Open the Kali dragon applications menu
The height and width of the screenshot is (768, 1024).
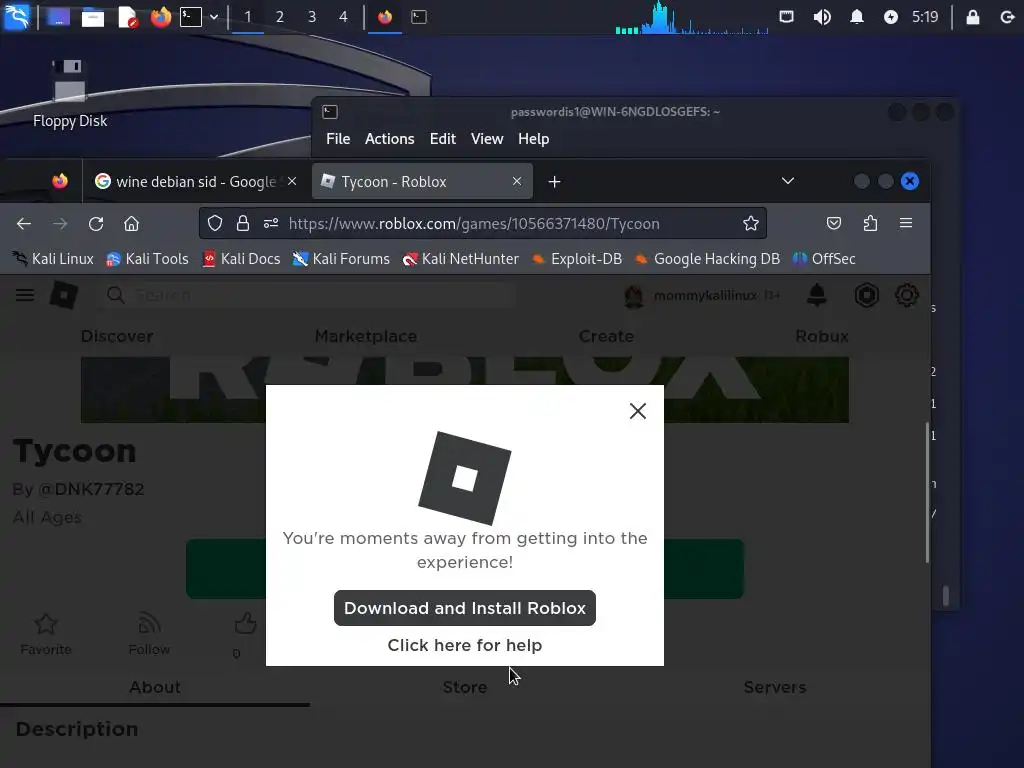pyautogui.click(x=17, y=16)
